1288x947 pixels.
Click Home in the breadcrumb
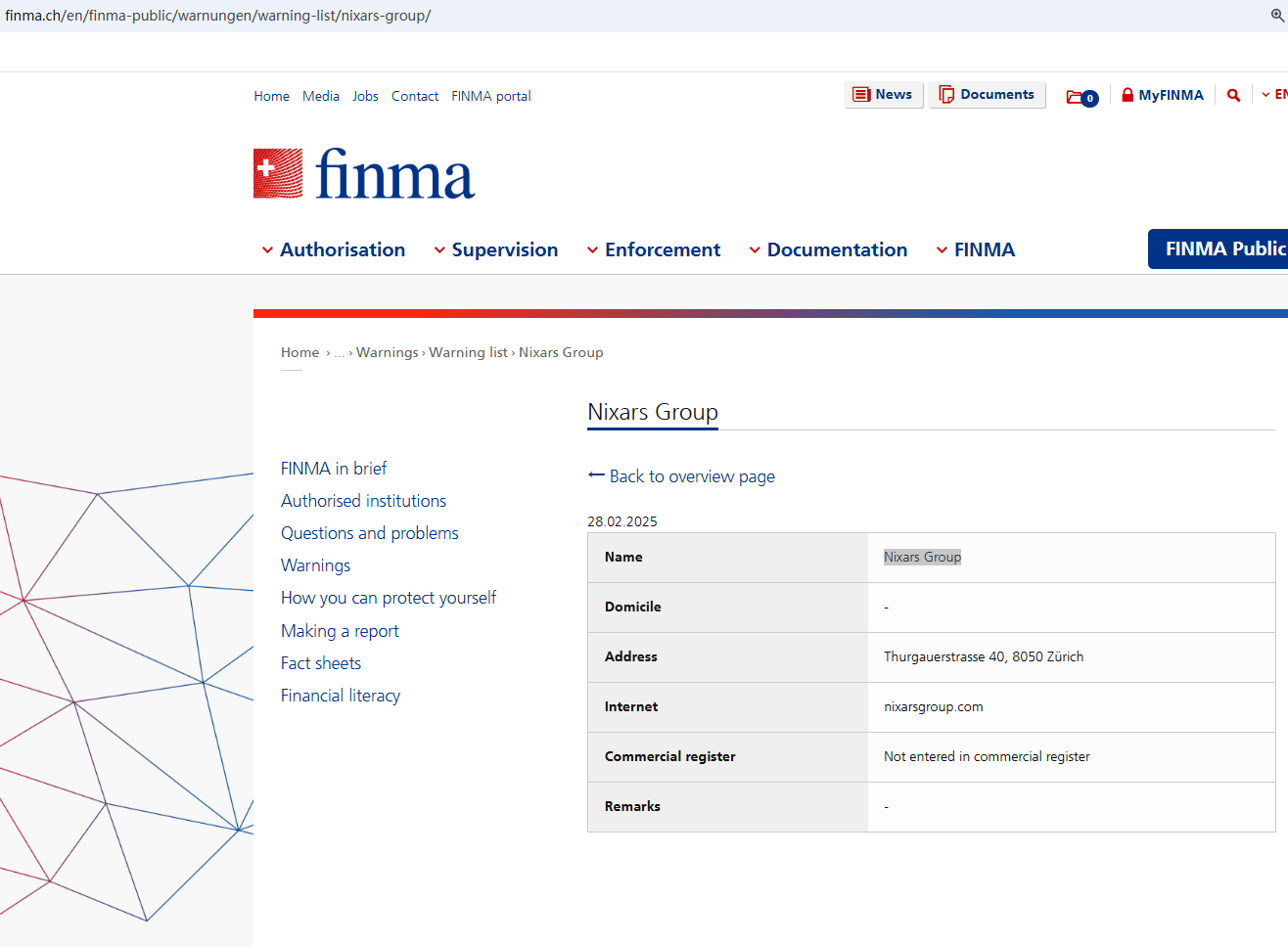pos(299,352)
